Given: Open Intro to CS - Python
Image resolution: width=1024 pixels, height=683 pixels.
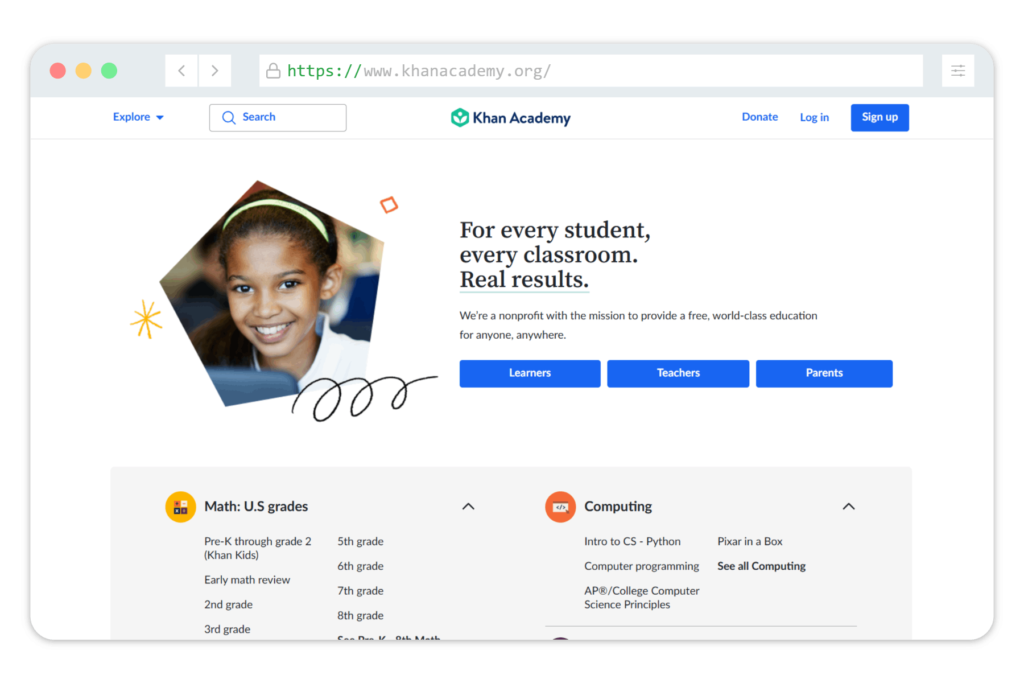Looking at the screenshot, I should (632, 541).
